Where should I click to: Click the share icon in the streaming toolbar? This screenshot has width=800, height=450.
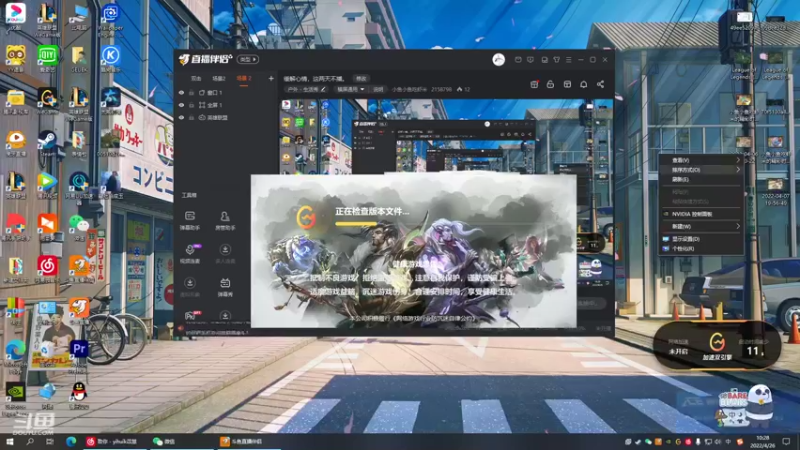point(601,84)
